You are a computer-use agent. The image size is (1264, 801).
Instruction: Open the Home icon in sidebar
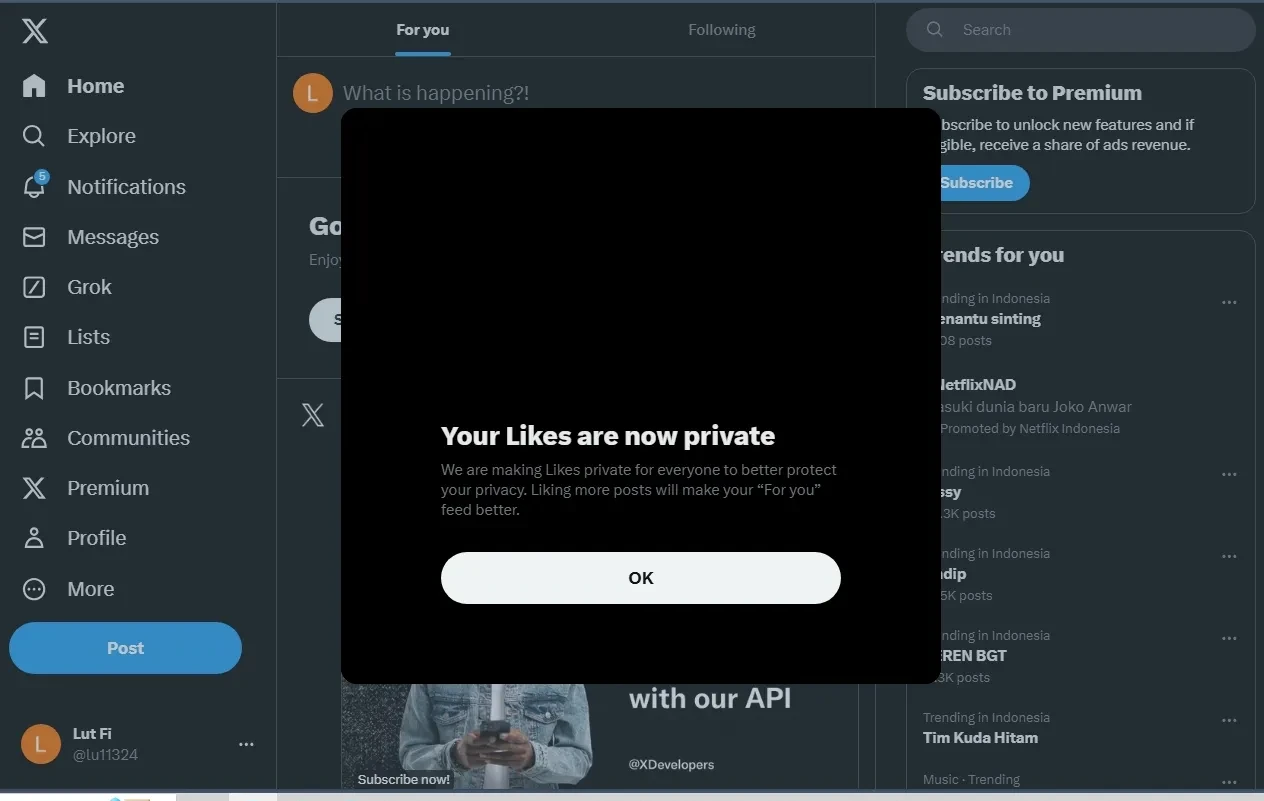(x=34, y=86)
